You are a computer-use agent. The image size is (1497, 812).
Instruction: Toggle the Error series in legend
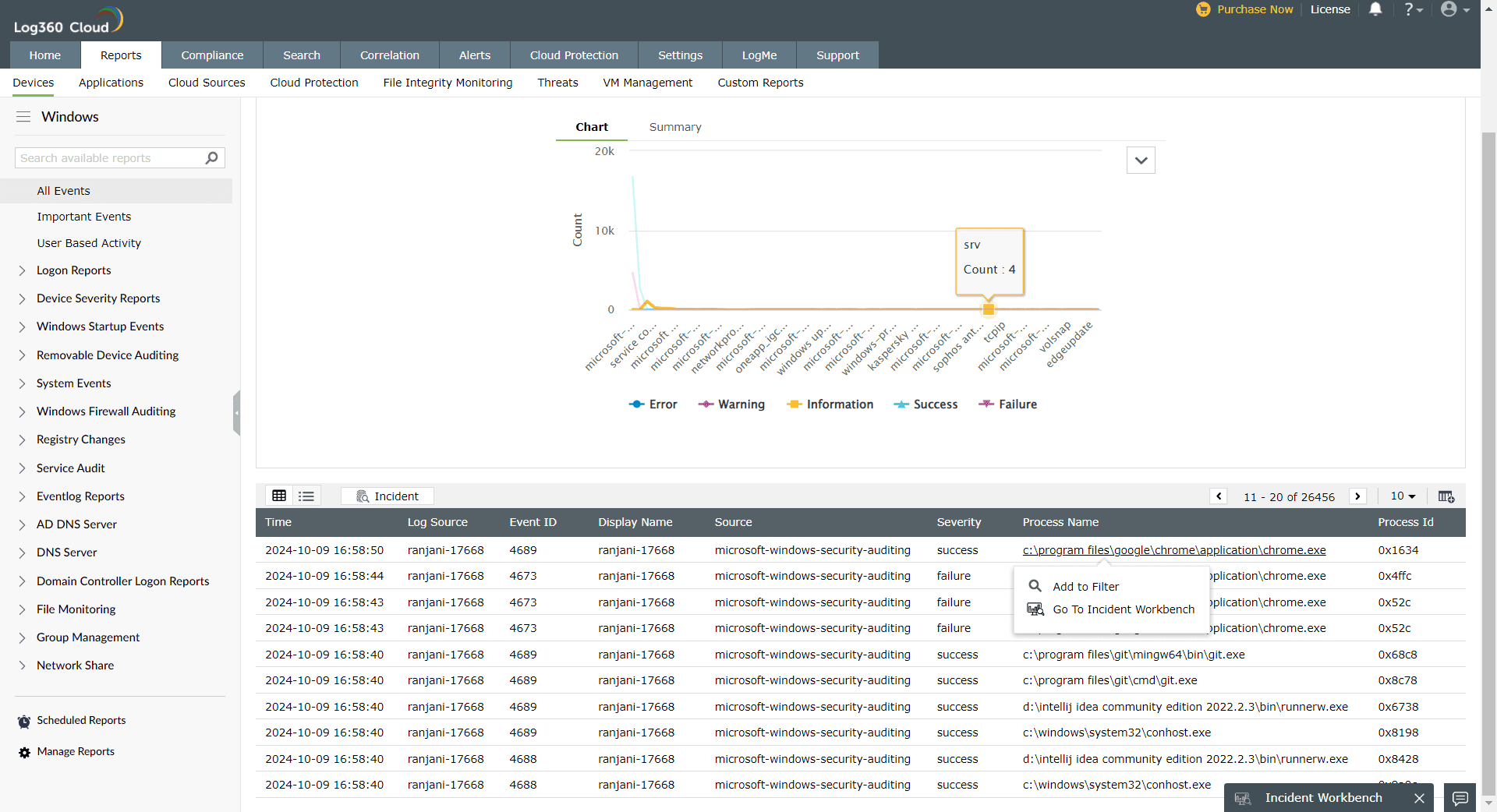(653, 404)
